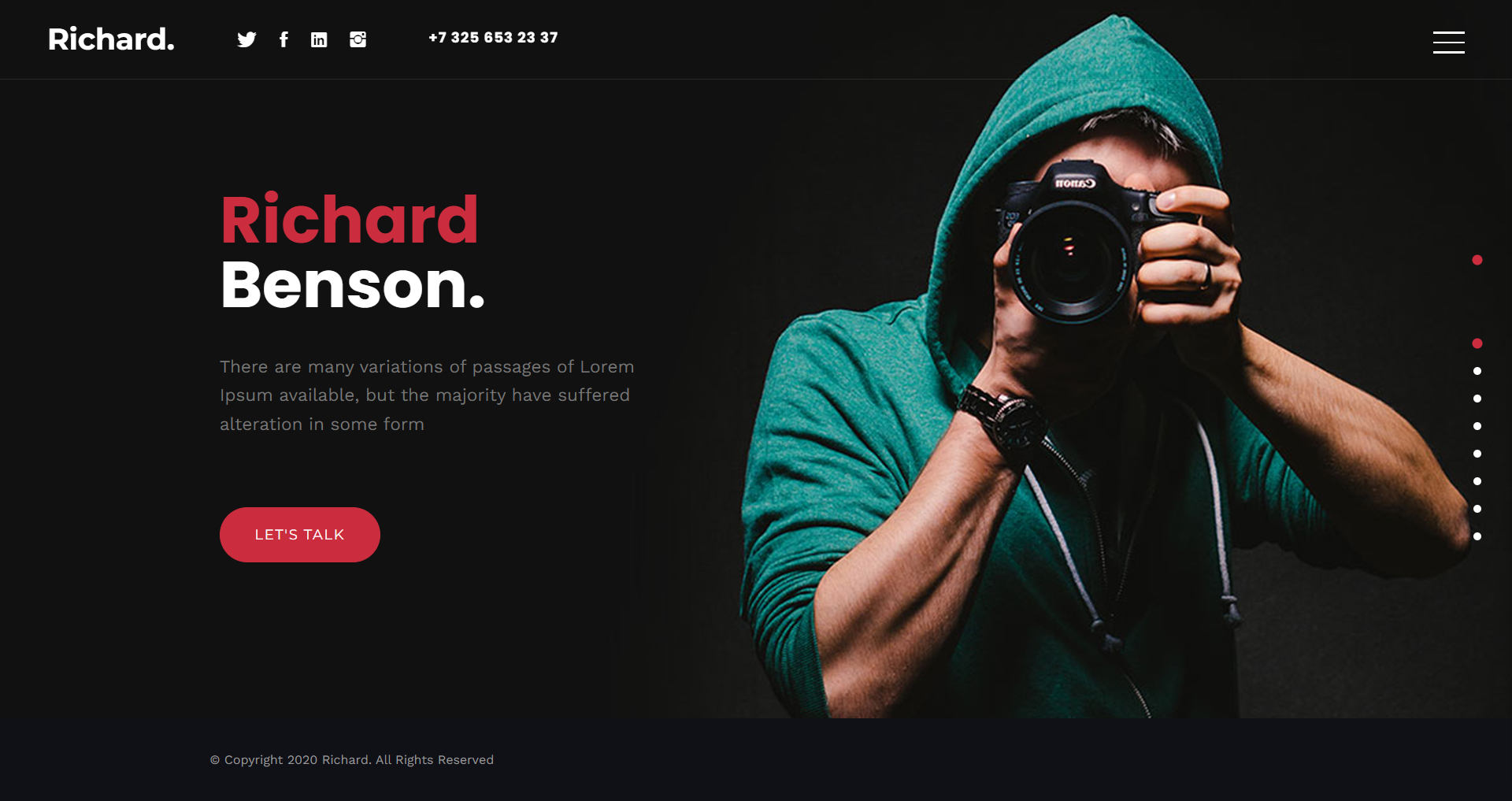The height and width of the screenshot is (801, 1512).
Task: Open the LinkedIn social icon
Action: pos(319,39)
